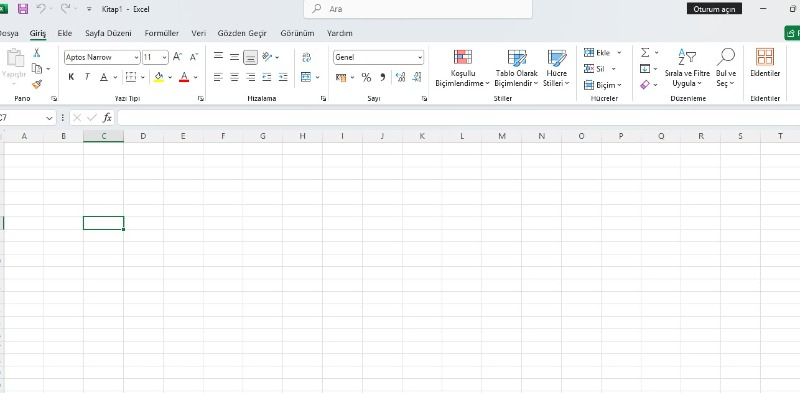Switch to the Veri tab
Screen dimensions: 800x393
pyautogui.click(x=198, y=33)
